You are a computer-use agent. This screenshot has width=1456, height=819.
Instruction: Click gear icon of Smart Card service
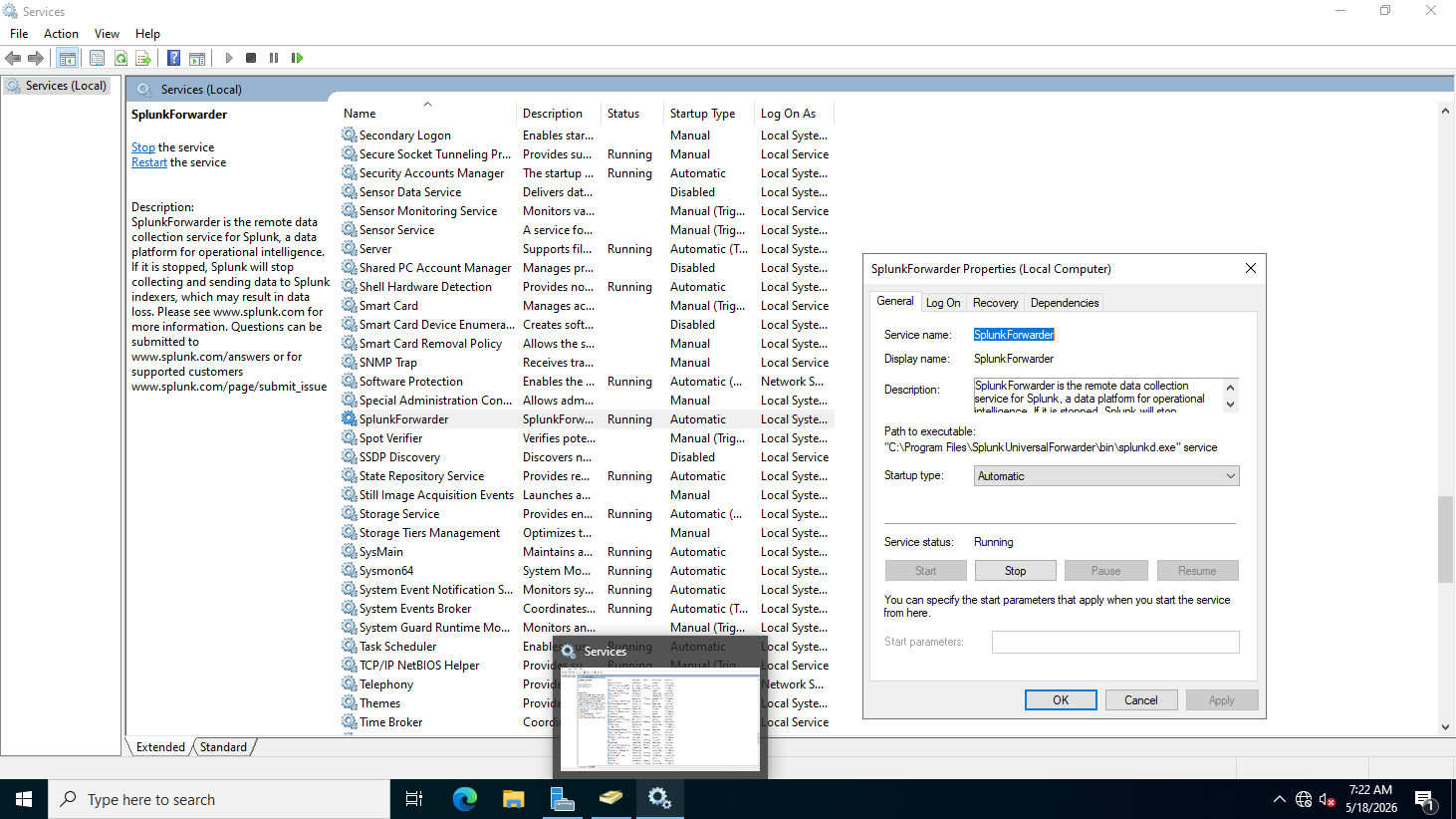(x=350, y=306)
